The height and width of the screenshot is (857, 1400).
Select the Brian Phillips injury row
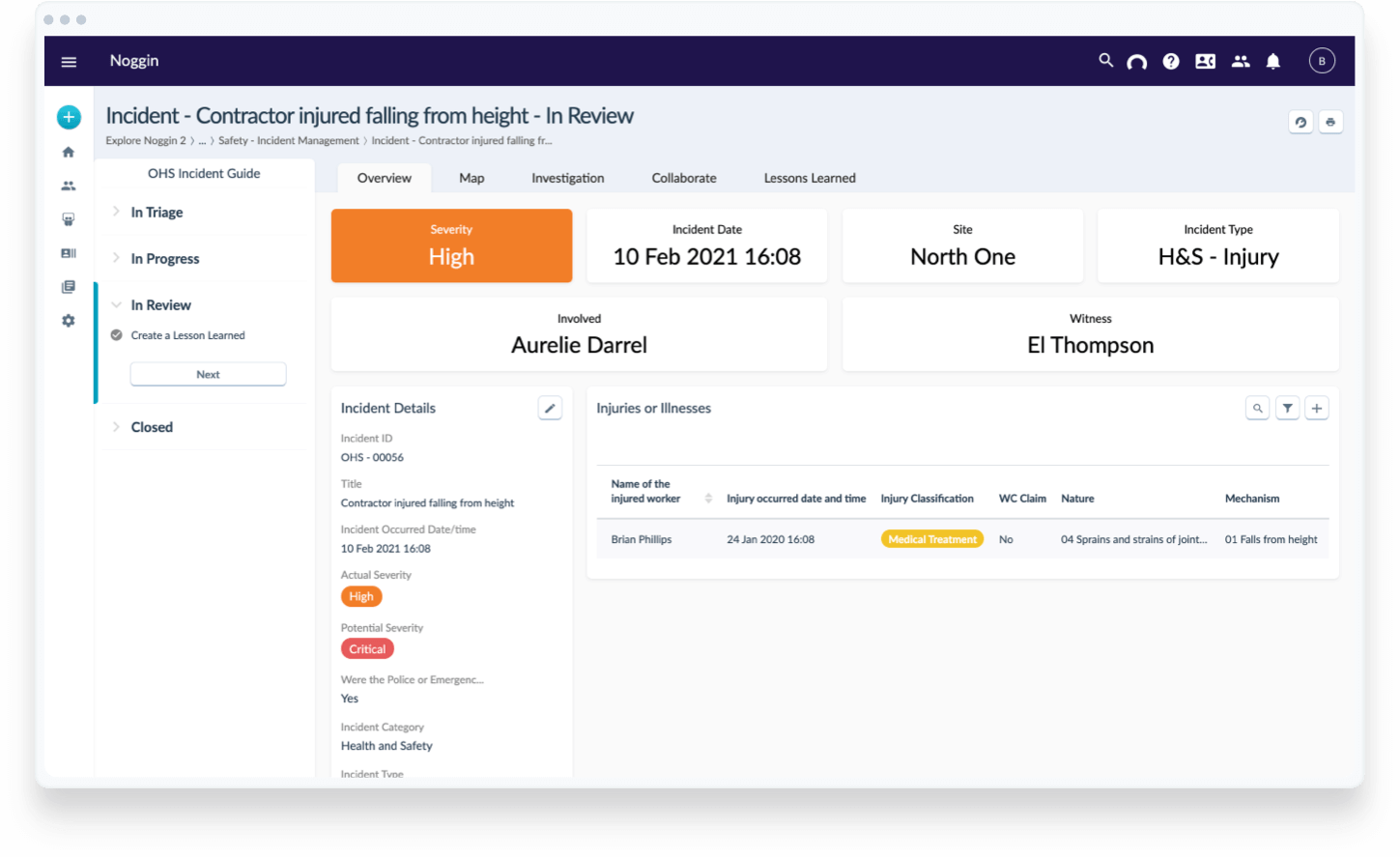coord(642,540)
